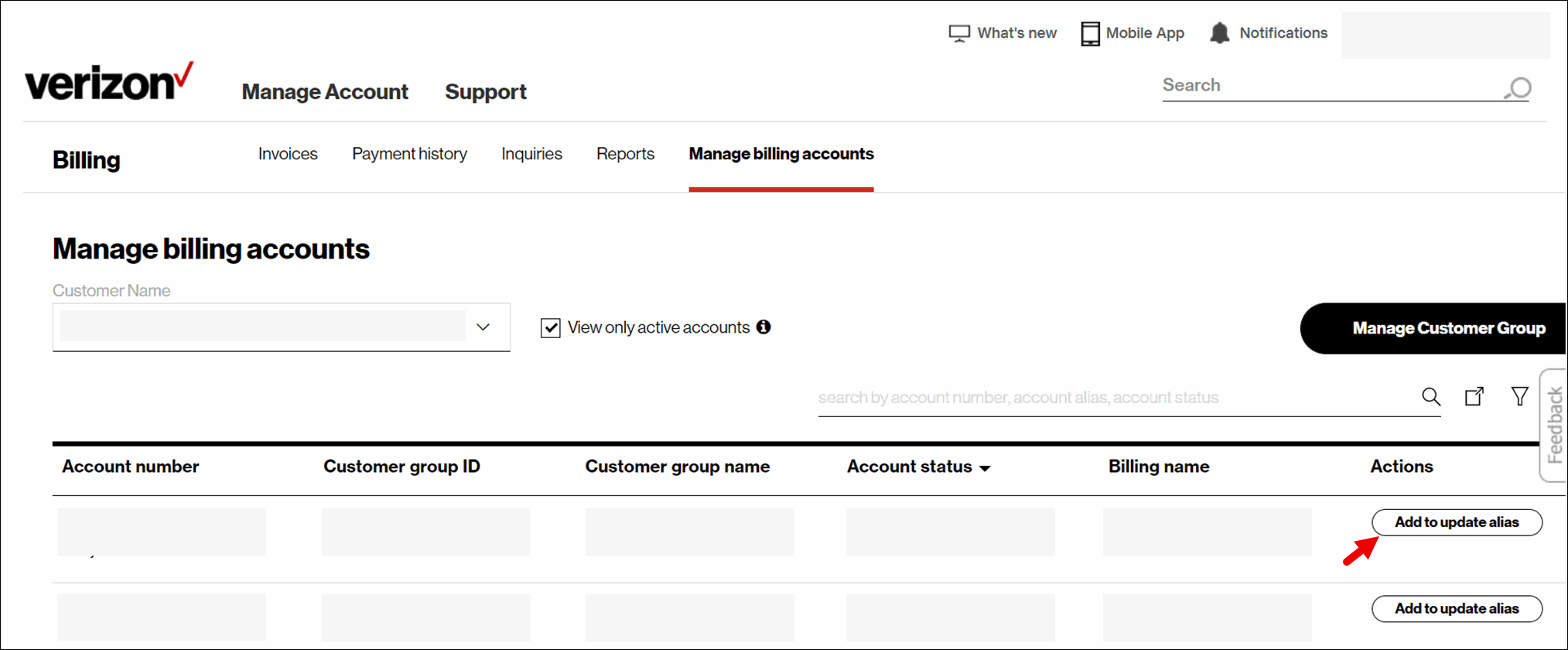Open What's new monitor icon
The height and width of the screenshot is (650, 1568).
(x=959, y=33)
